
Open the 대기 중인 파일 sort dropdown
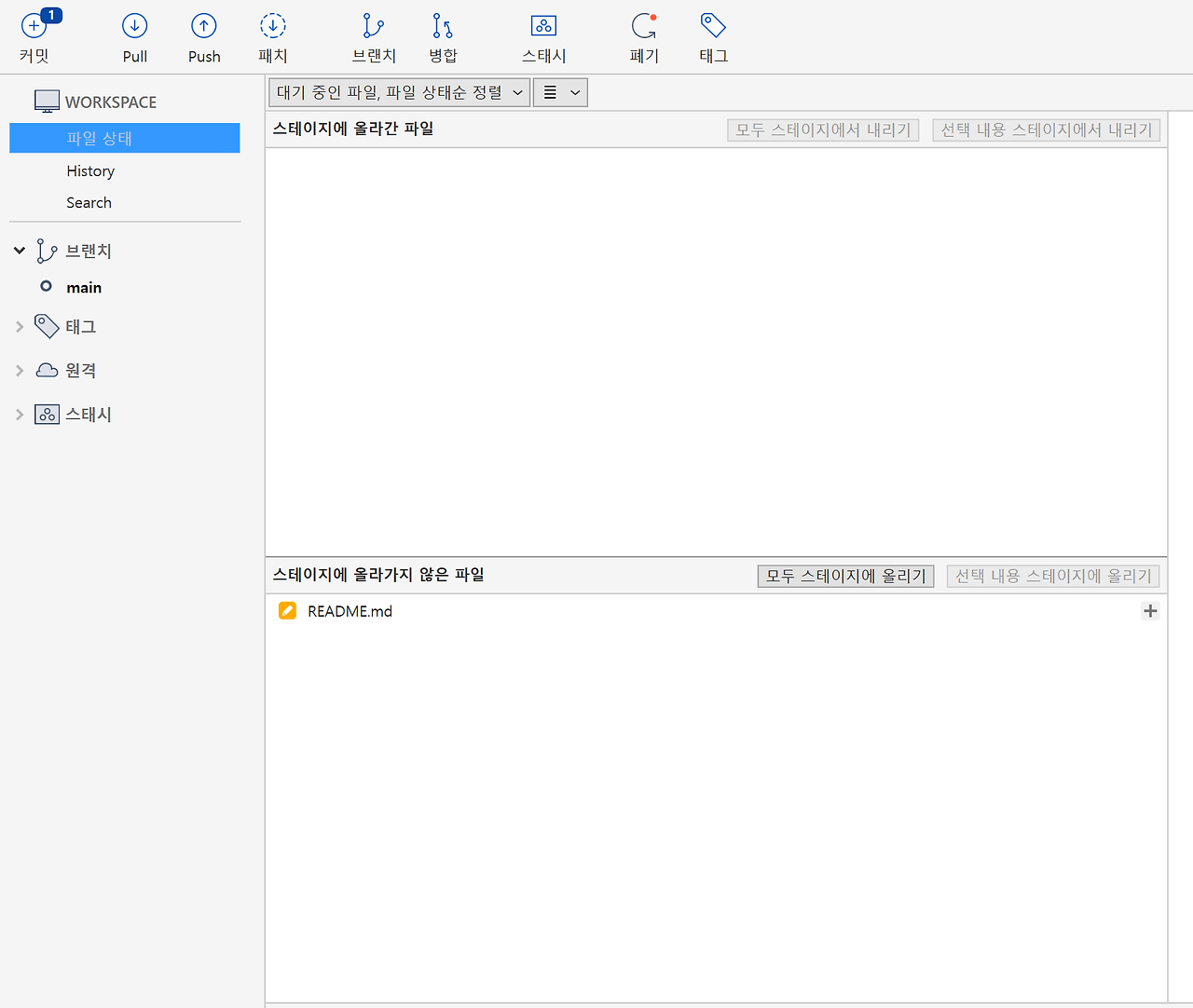[400, 92]
